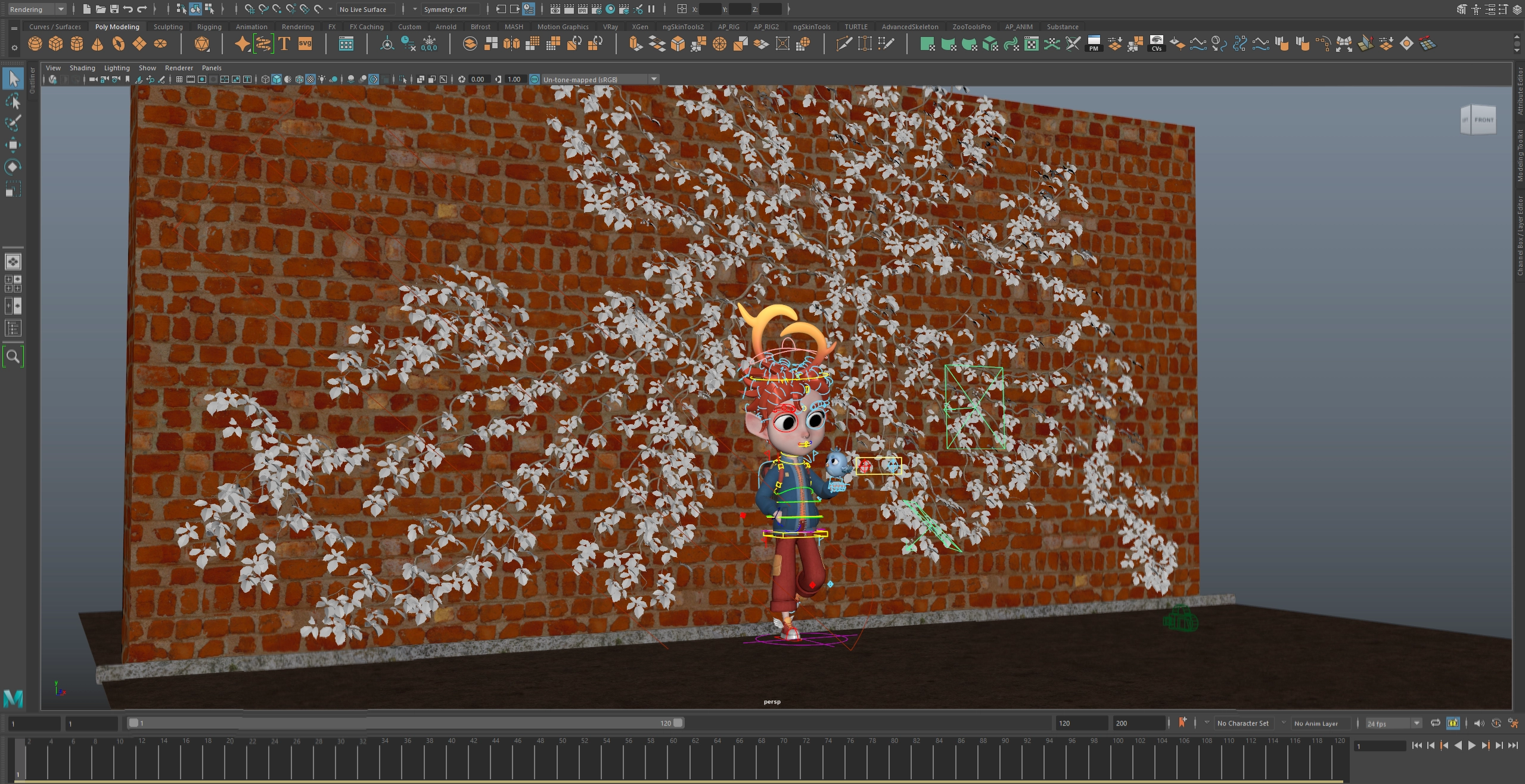
Task: Select the Move tool in the toolbox
Action: pos(13,145)
